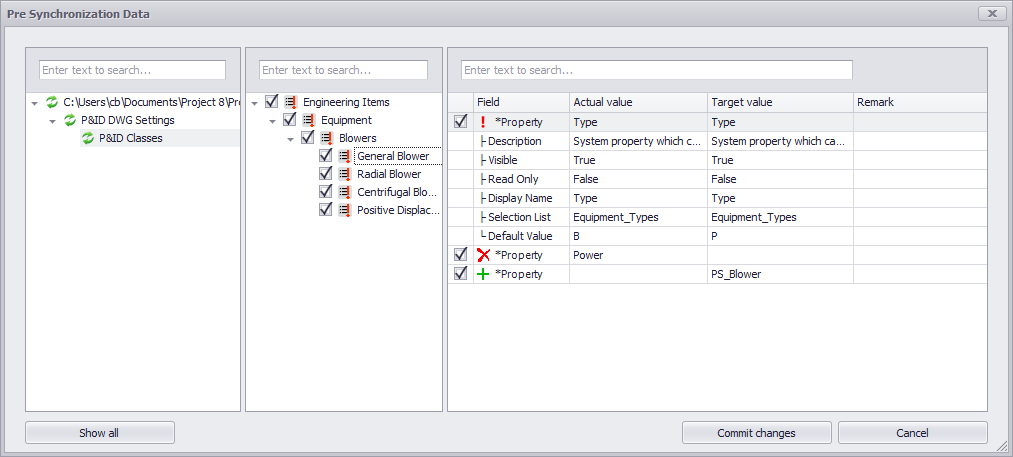Click the Default Value target cell 'P'
The width and height of the screenshot is (1013, 457).
click(780, 236)
